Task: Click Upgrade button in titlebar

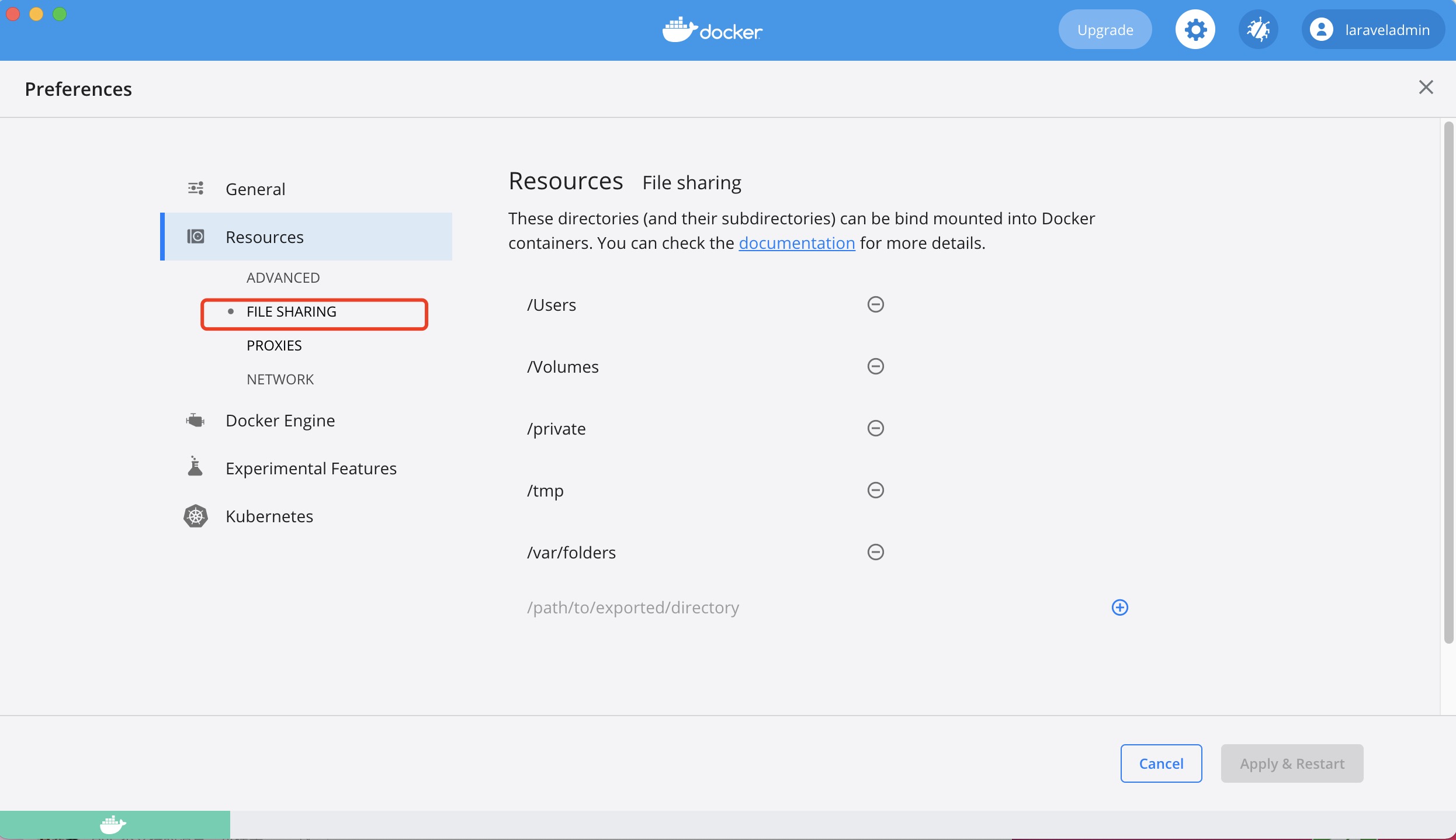Action: pyautogui.click(x=1105, y=29)
